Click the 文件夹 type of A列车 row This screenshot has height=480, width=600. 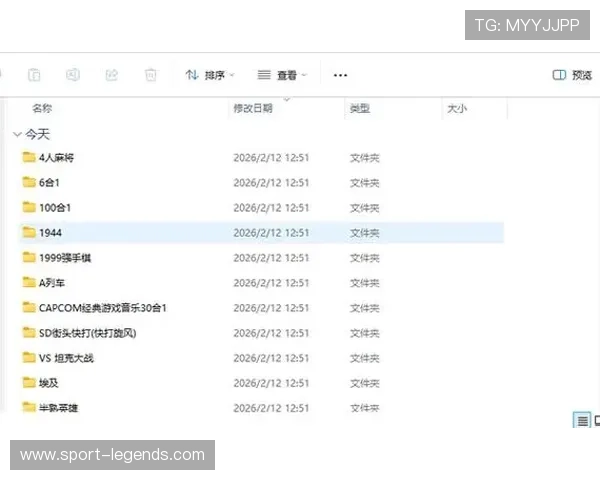tap(364, 283)
